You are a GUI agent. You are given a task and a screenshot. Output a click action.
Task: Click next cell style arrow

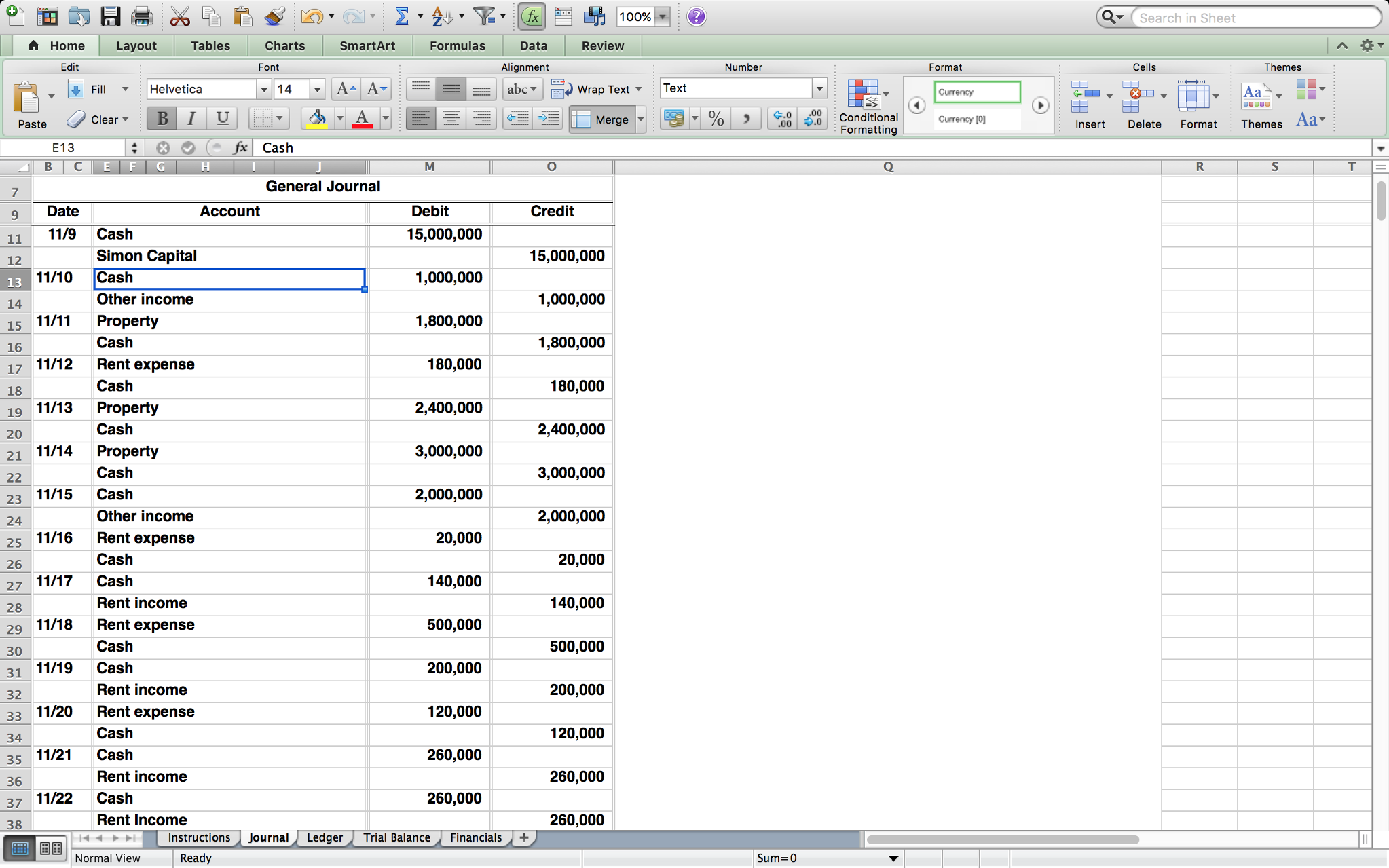click(1040, 105)
